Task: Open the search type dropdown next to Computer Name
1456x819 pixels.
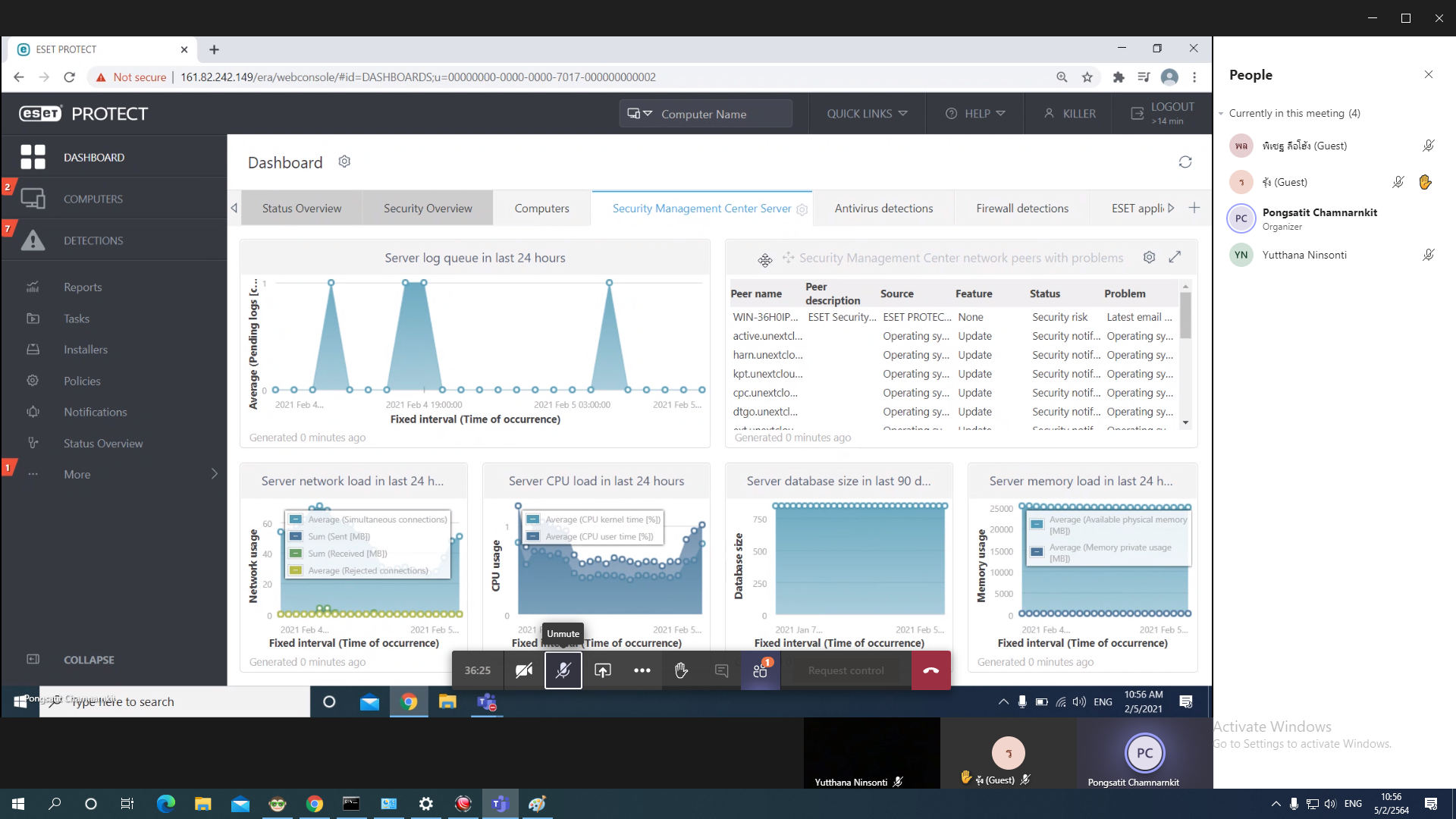Action: click(x=639, y=114)
